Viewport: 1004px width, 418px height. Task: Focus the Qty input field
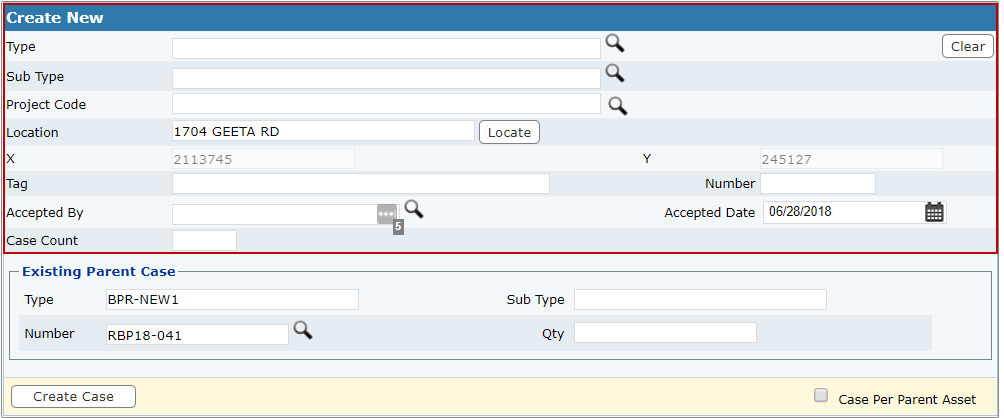coord(665,332)
